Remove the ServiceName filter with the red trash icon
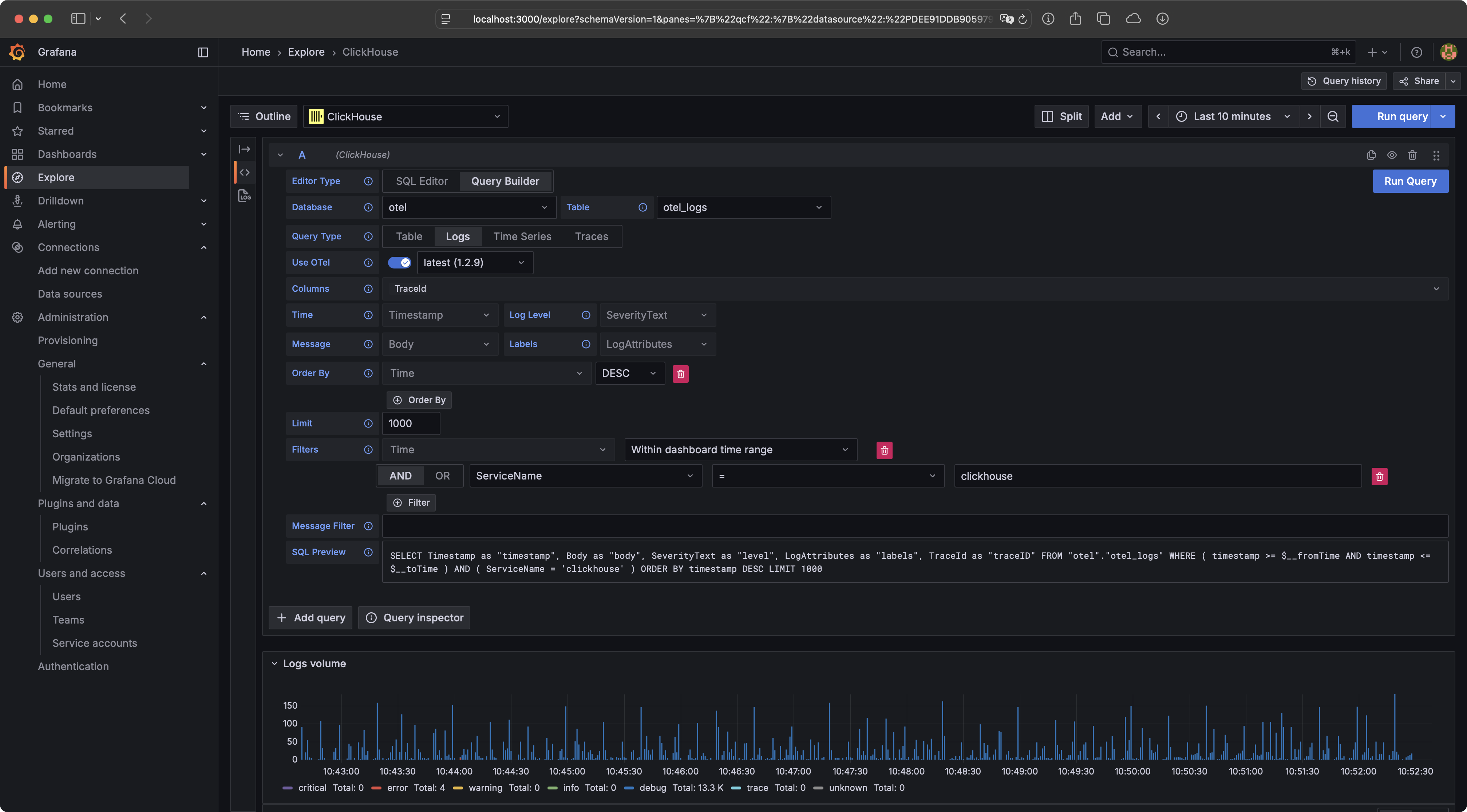This screenshot has height=812, width=1467. [x=1379, y=476]
